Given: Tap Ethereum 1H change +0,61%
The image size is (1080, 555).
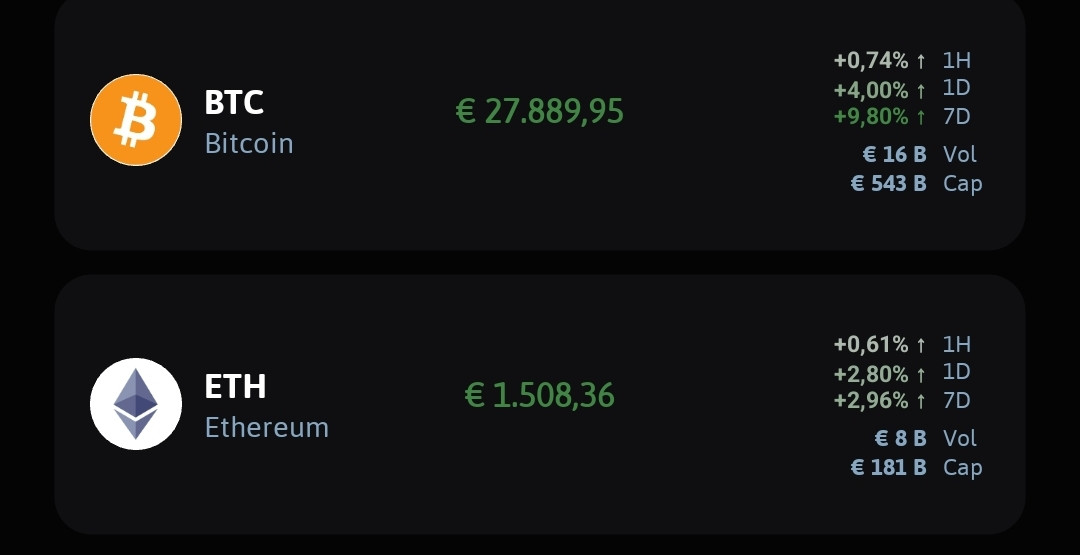Looking at the screenshot, I should 871,344.
